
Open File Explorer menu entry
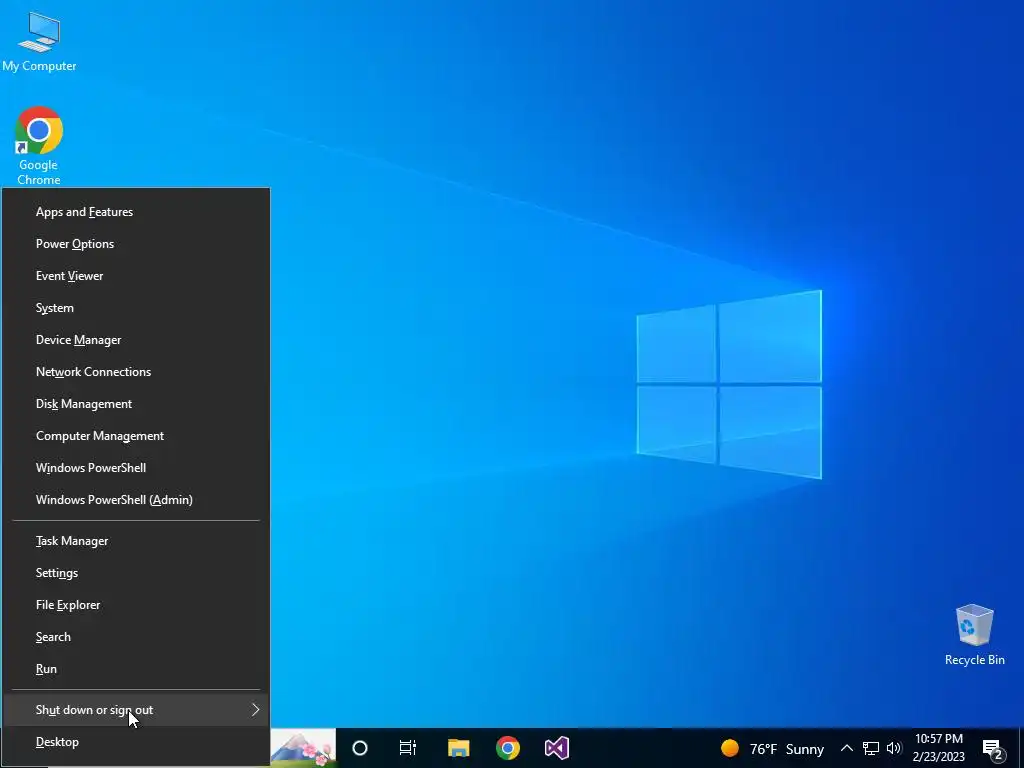[136, 605]
